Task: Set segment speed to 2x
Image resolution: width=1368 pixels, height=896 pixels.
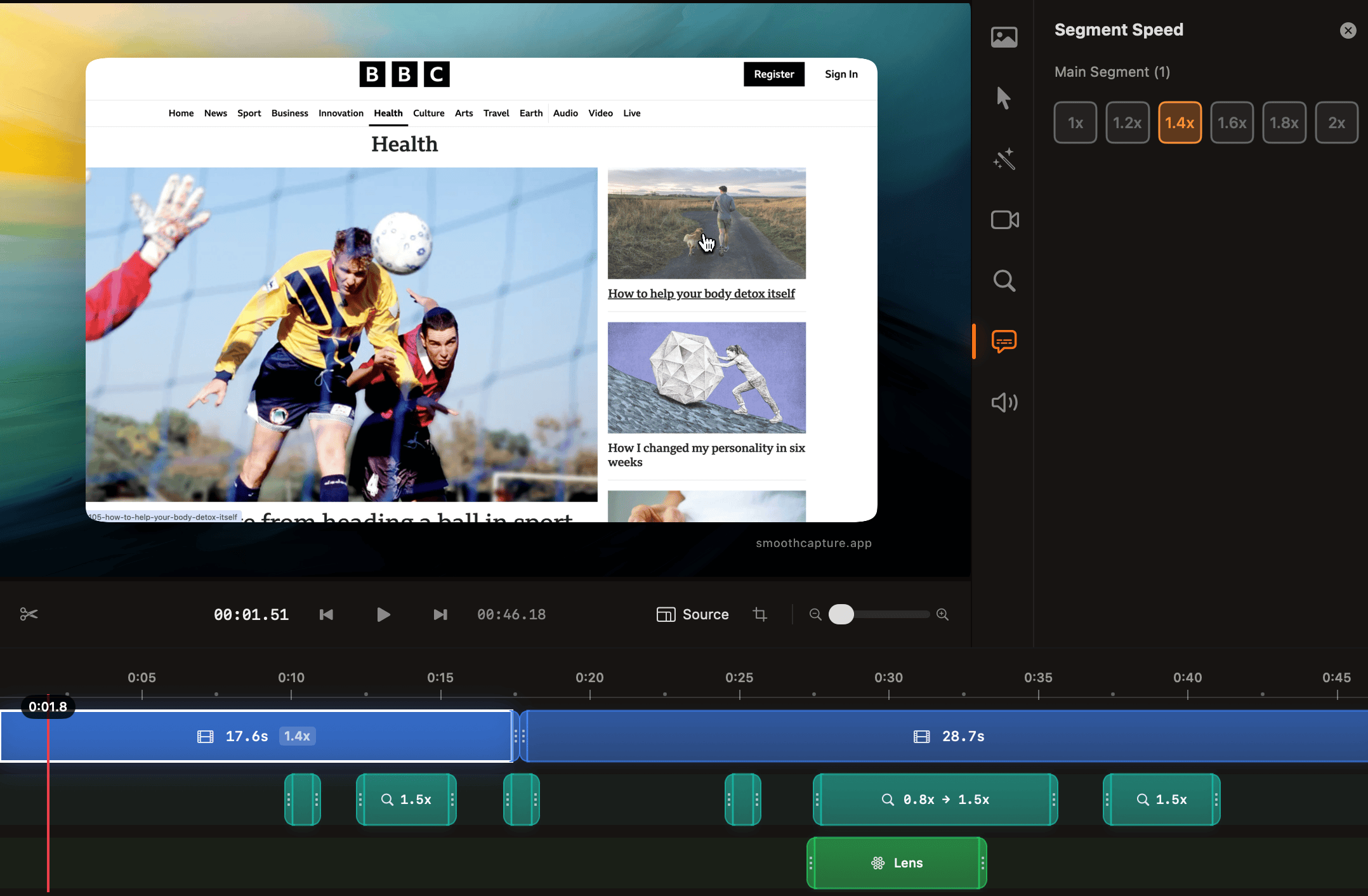Action: 1336,122
